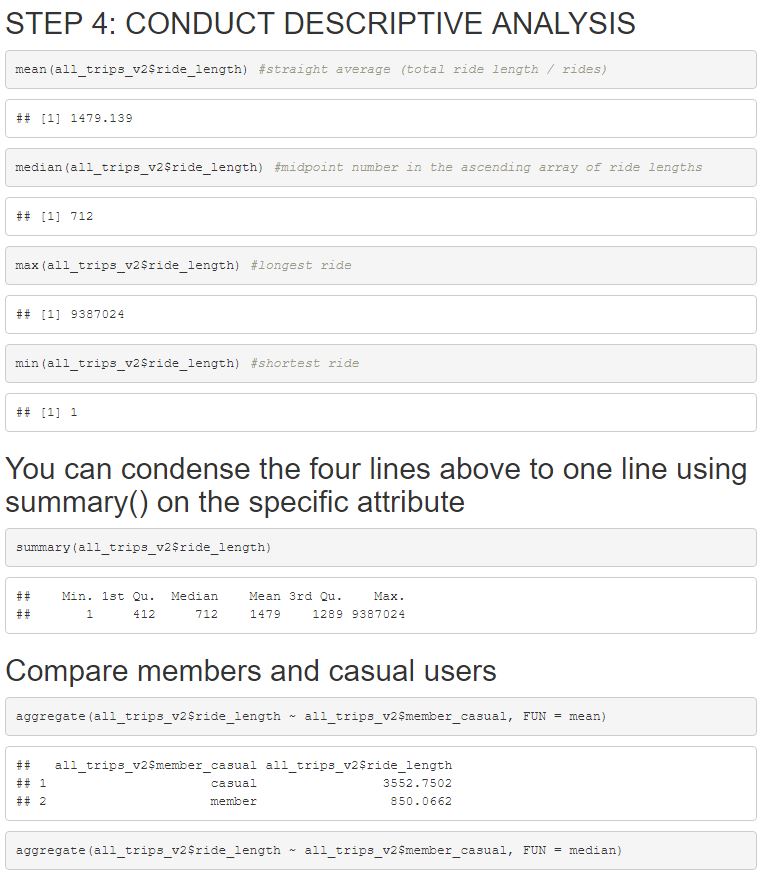Click the 'member' row in aggregate output

(x=233, y=801)
